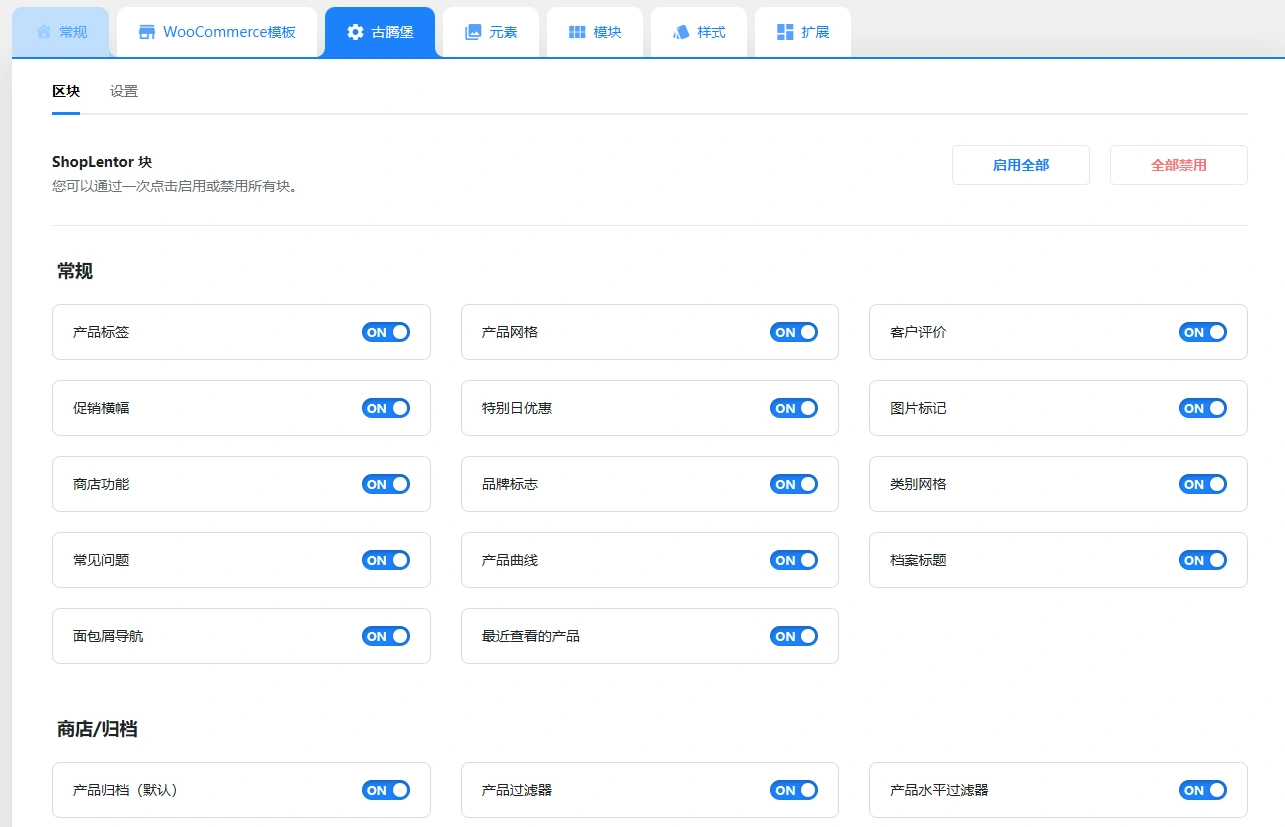The image size is (1285, 827).
Task: Select the 古腾堡 gear icon
Action: pos(355,31)
